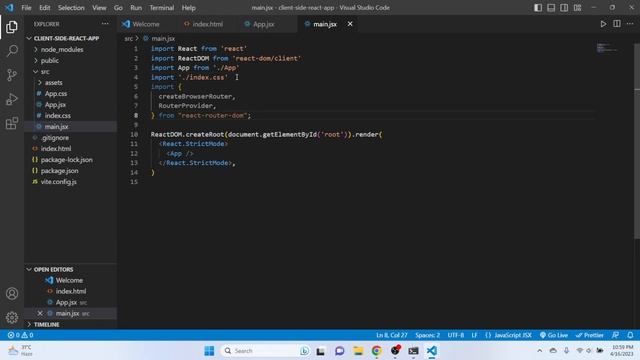Select index.html in Open Editors list
This screenshot has height=360, width=640.
click(x=70, y=291)
